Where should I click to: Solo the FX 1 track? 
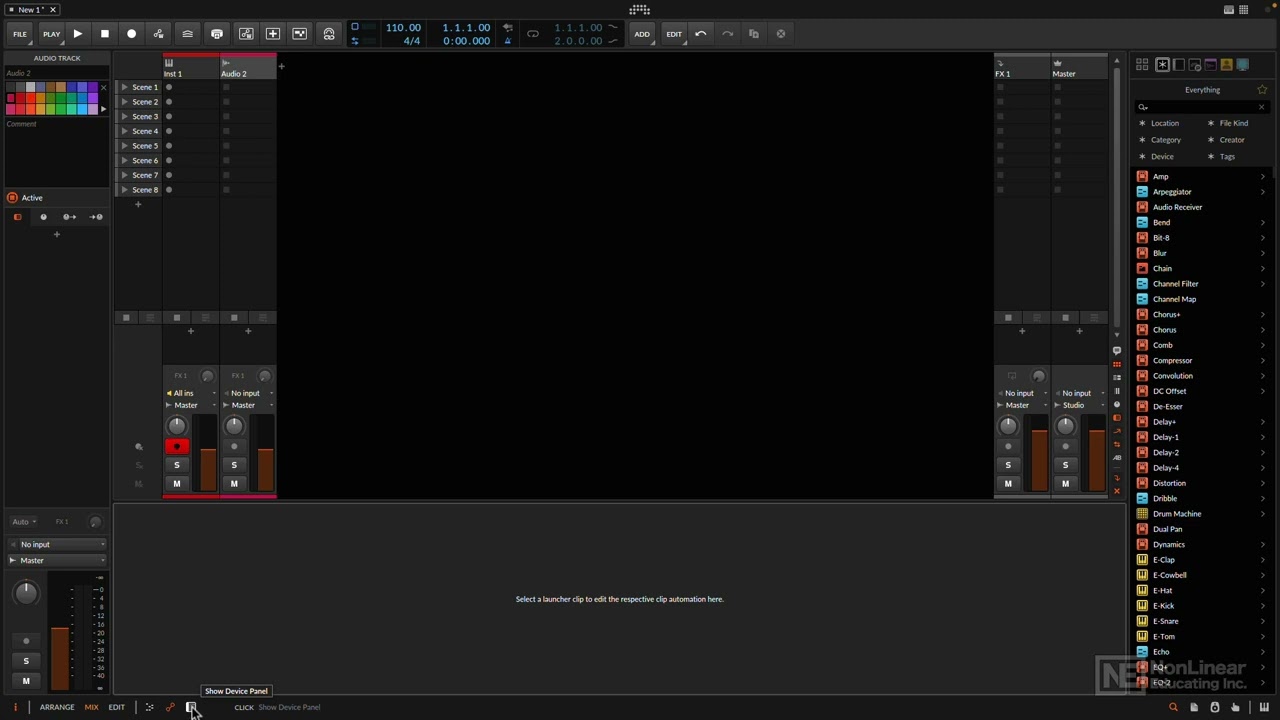tap(1008, 465)
